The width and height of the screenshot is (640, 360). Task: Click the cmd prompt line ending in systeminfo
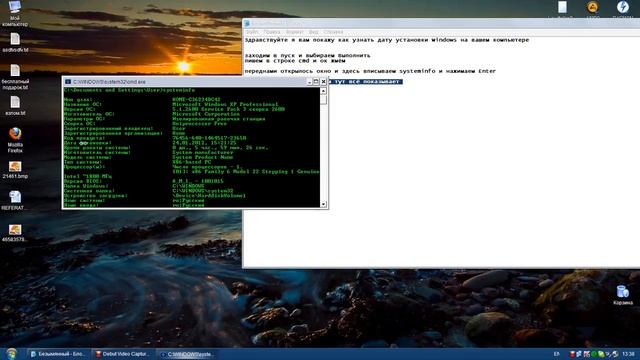coord(130,90)
